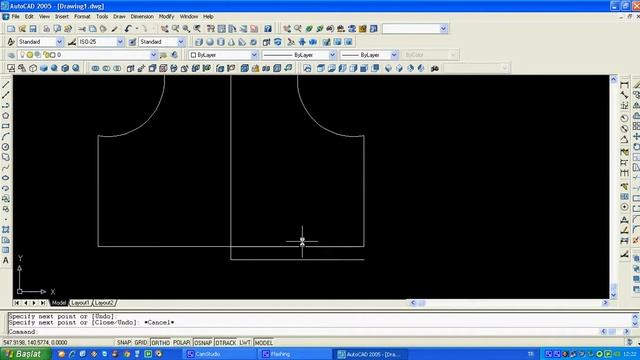Open the ISO-25 dimension style dropdown
The image size is (640, 360).
[120, 42]
